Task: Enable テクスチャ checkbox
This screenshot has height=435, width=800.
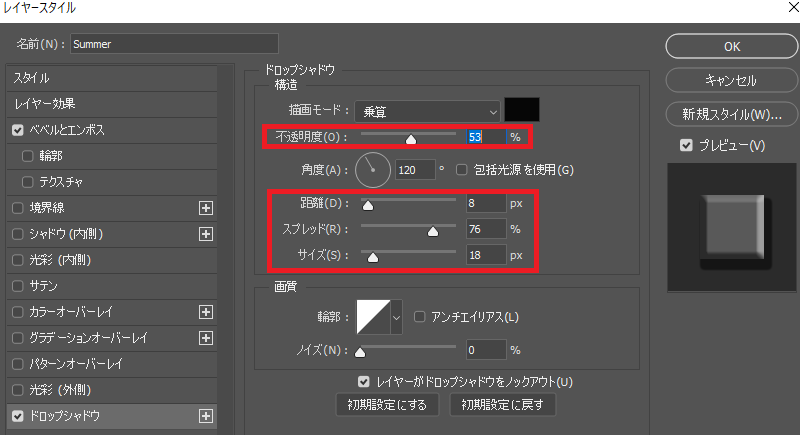Action: pyautogui.click(x=28, y=182)
